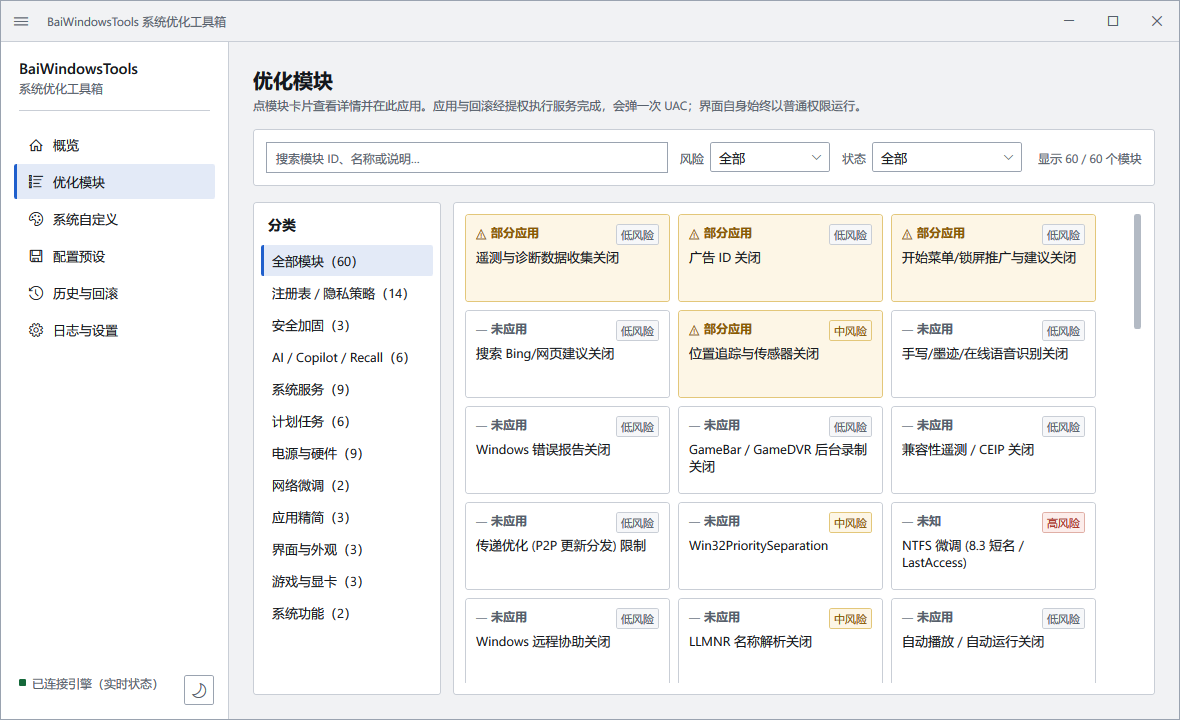
Task: Filter by 注册表 / 隐私策略 (14)
Action: [347, 293]
